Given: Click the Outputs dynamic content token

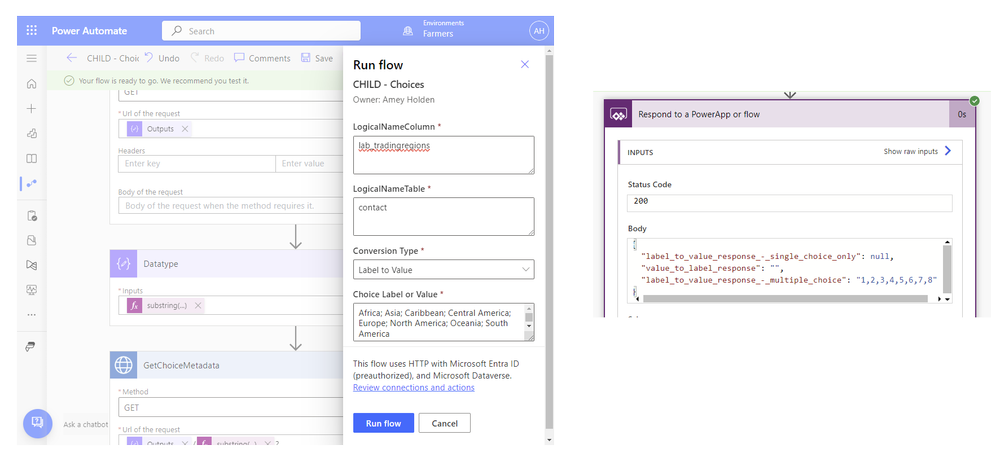Looking at the screenshot, I should tap(160, 129).
